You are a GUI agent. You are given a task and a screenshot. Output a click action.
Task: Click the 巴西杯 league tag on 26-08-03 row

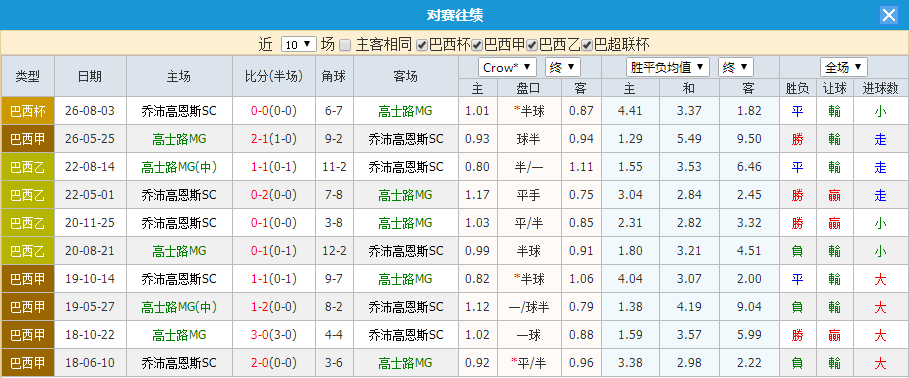(x=28, y=111)
